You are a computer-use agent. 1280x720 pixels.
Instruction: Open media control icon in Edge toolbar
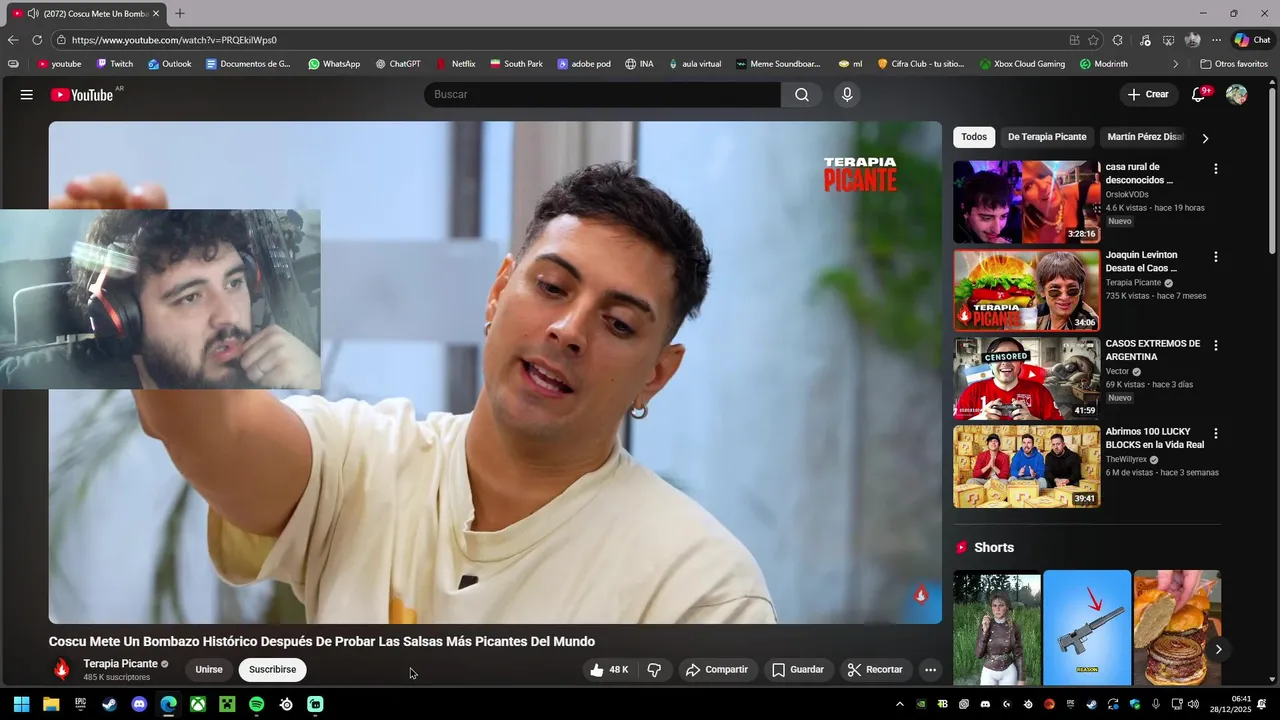click(1145, 40)
